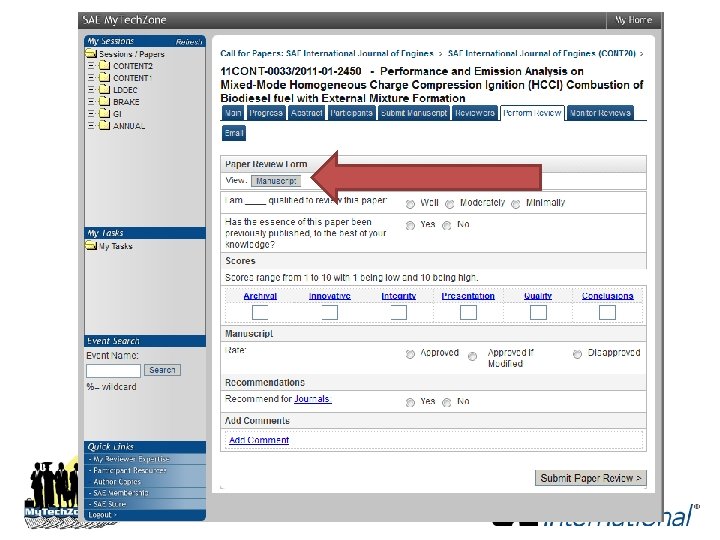720x540 pixels.
Task: Click the Innovative score input box
Action: [x=330, y=313]
